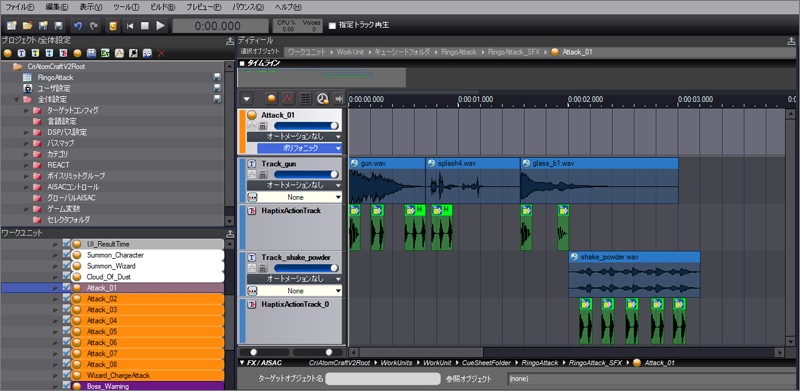Click the red X delete icon
Image resolution: width=800 pixels, height=391 pixels.
[161, 53]
